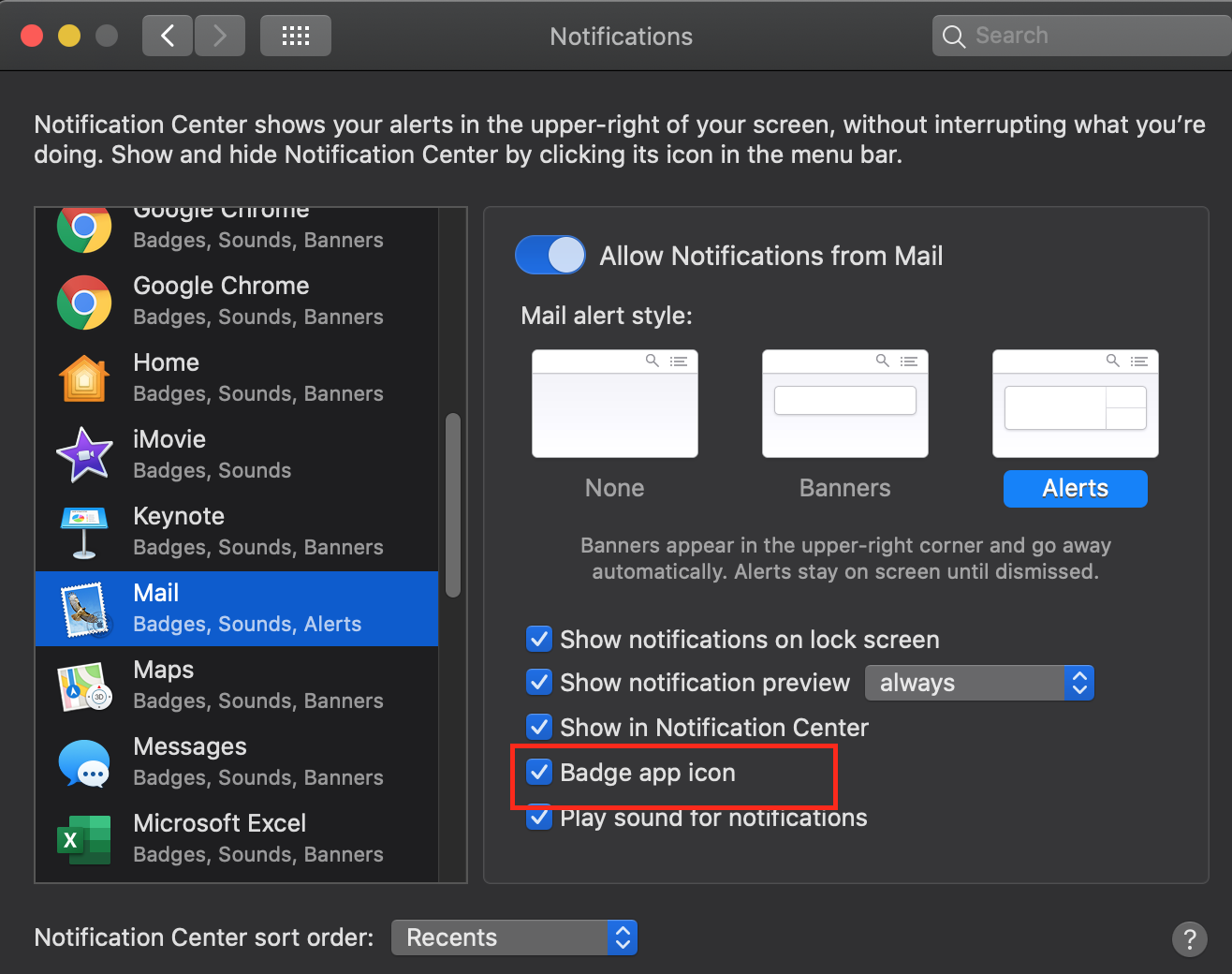Open the sort order Recents dropdown

click(x=514, y=937)
